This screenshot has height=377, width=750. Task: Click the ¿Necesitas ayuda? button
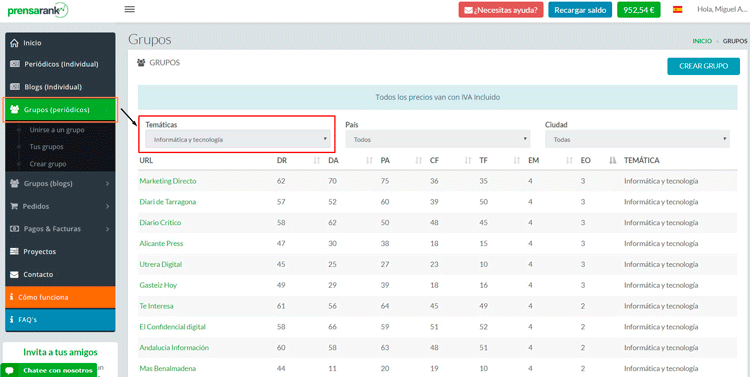501,10
